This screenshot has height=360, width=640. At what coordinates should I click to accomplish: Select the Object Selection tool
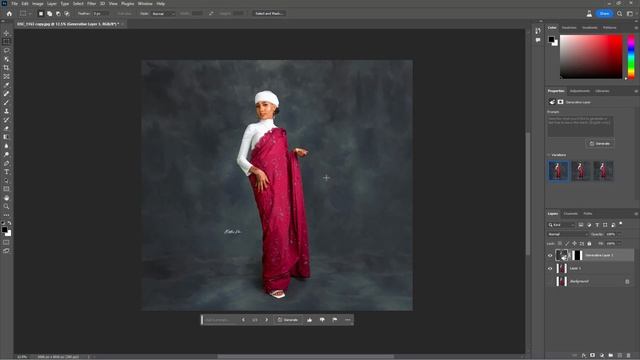[6, 59]
